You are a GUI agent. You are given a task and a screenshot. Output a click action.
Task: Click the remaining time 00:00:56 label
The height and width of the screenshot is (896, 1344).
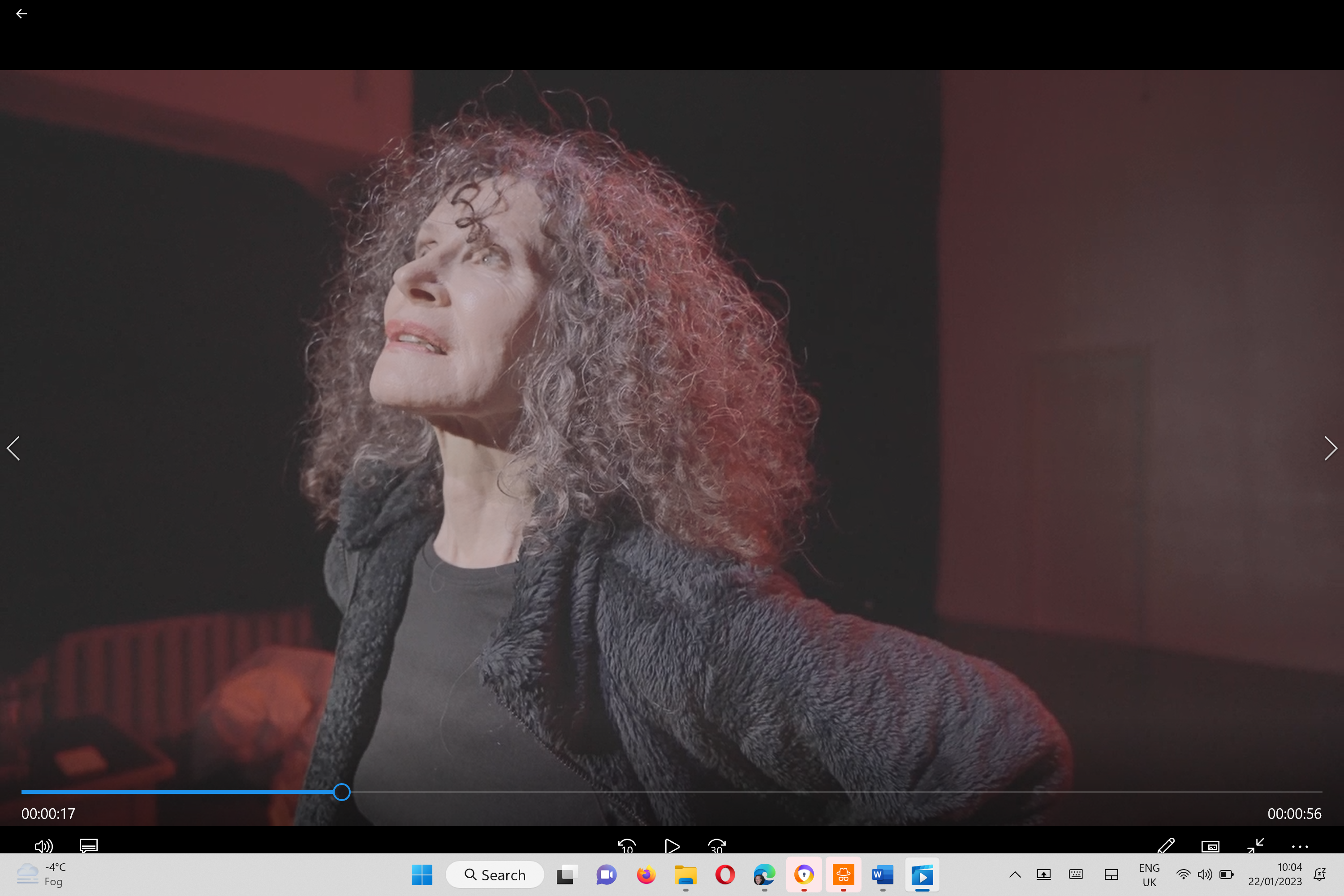coord(1294,814)
